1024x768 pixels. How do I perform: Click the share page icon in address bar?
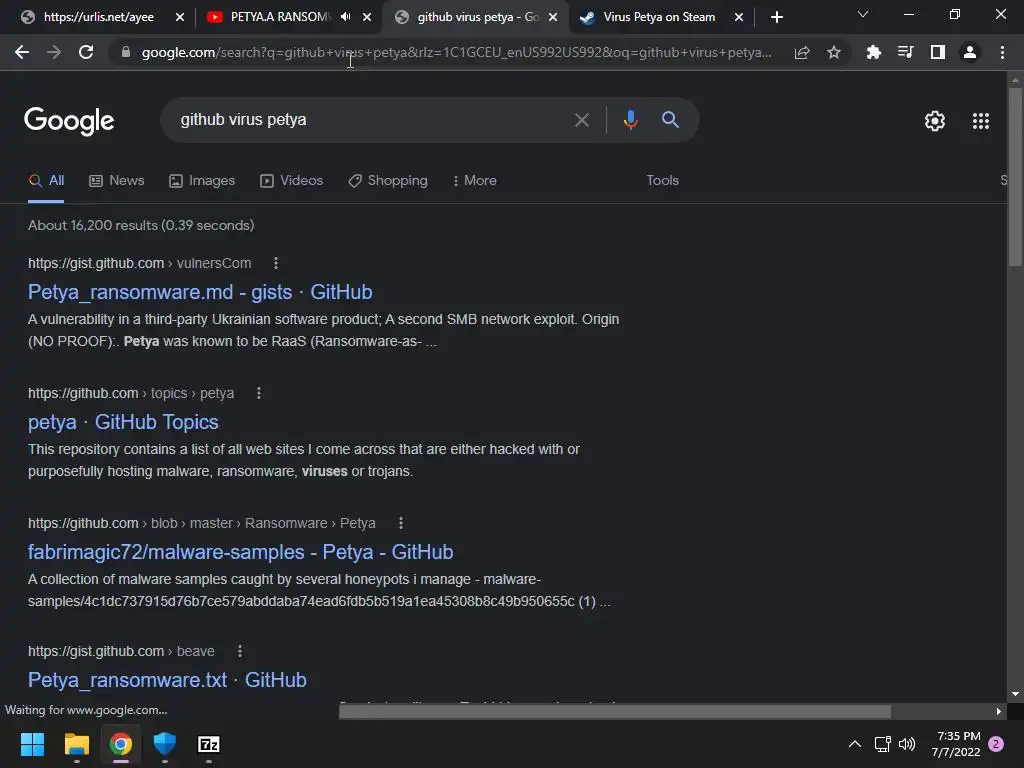click(x=802, y=52)
